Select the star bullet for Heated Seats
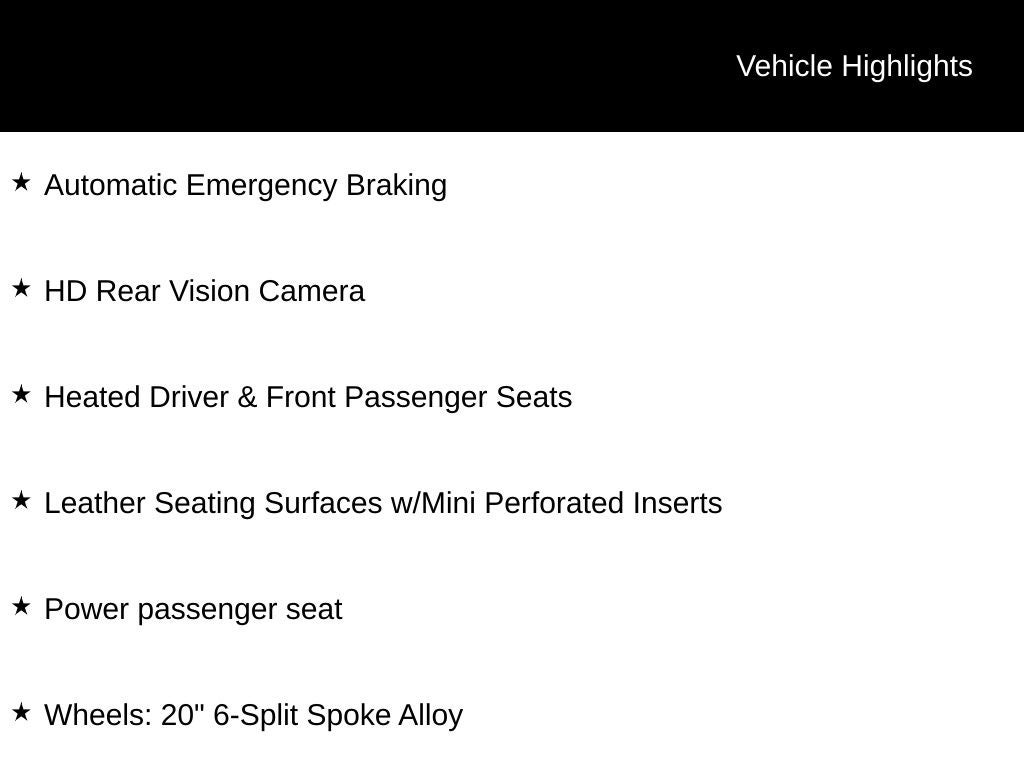Viewport: 1024px width, 768px height. click(21, 395)
